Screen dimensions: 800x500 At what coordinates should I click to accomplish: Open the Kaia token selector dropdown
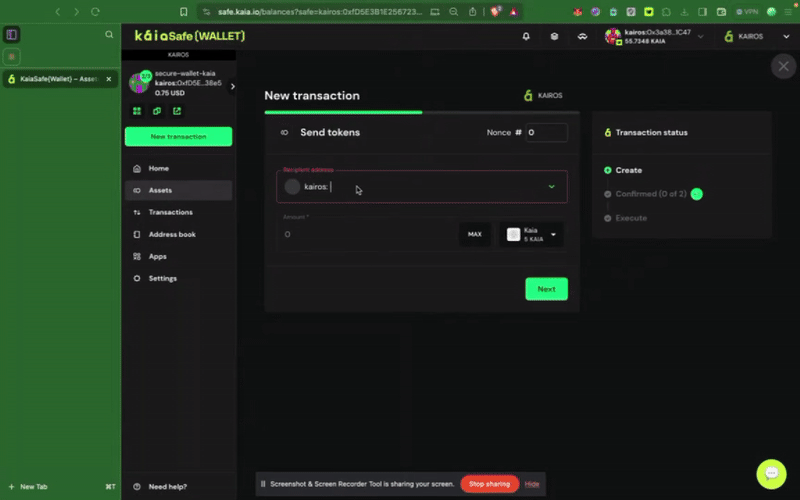click(531, 234)
